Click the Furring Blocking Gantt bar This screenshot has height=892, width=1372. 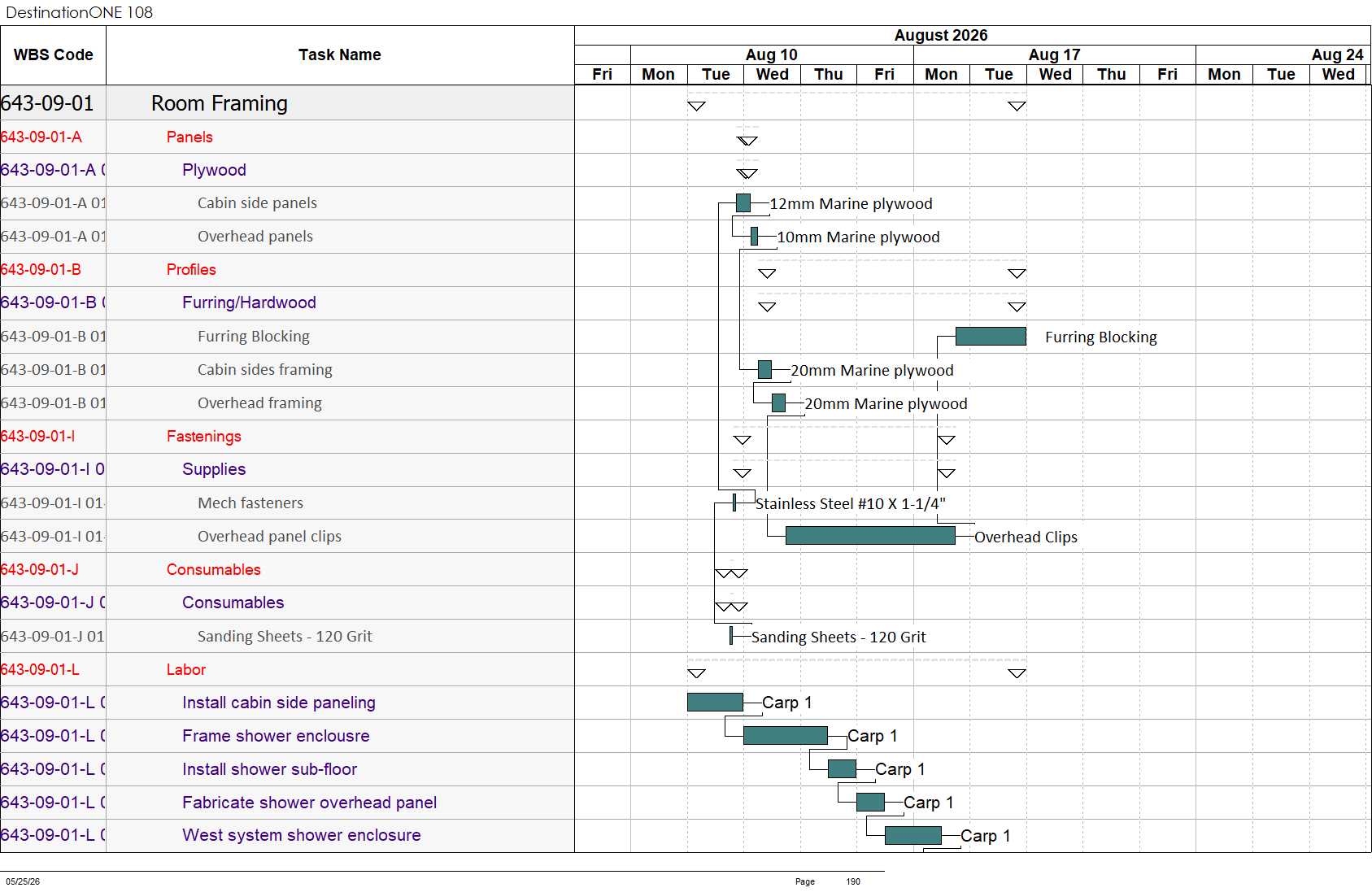point(991,337)
